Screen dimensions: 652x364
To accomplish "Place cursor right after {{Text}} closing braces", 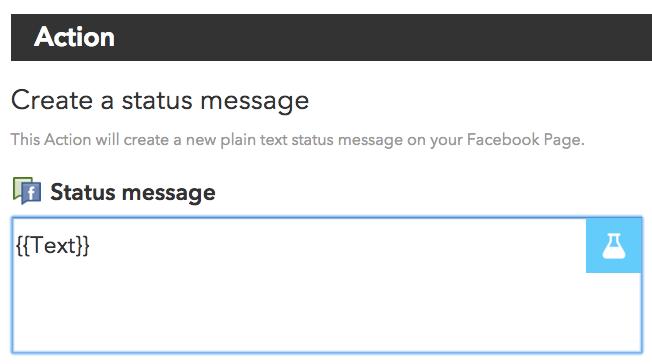I will (90, 245).
